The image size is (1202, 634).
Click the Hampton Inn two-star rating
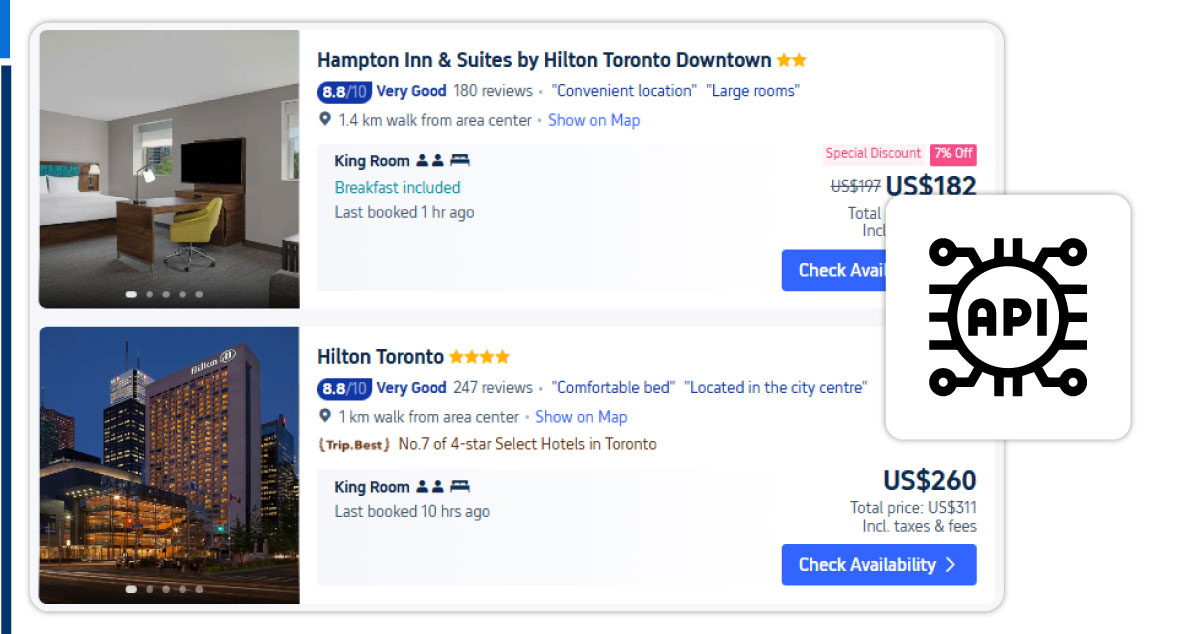pyautogui.click(x=791, y=60)
